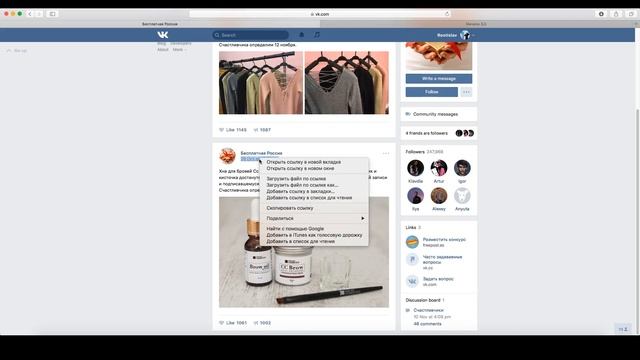Open the Задать вопрос VK icon
The width and height of the screenshot is (640, 360).
click(412, 281)
